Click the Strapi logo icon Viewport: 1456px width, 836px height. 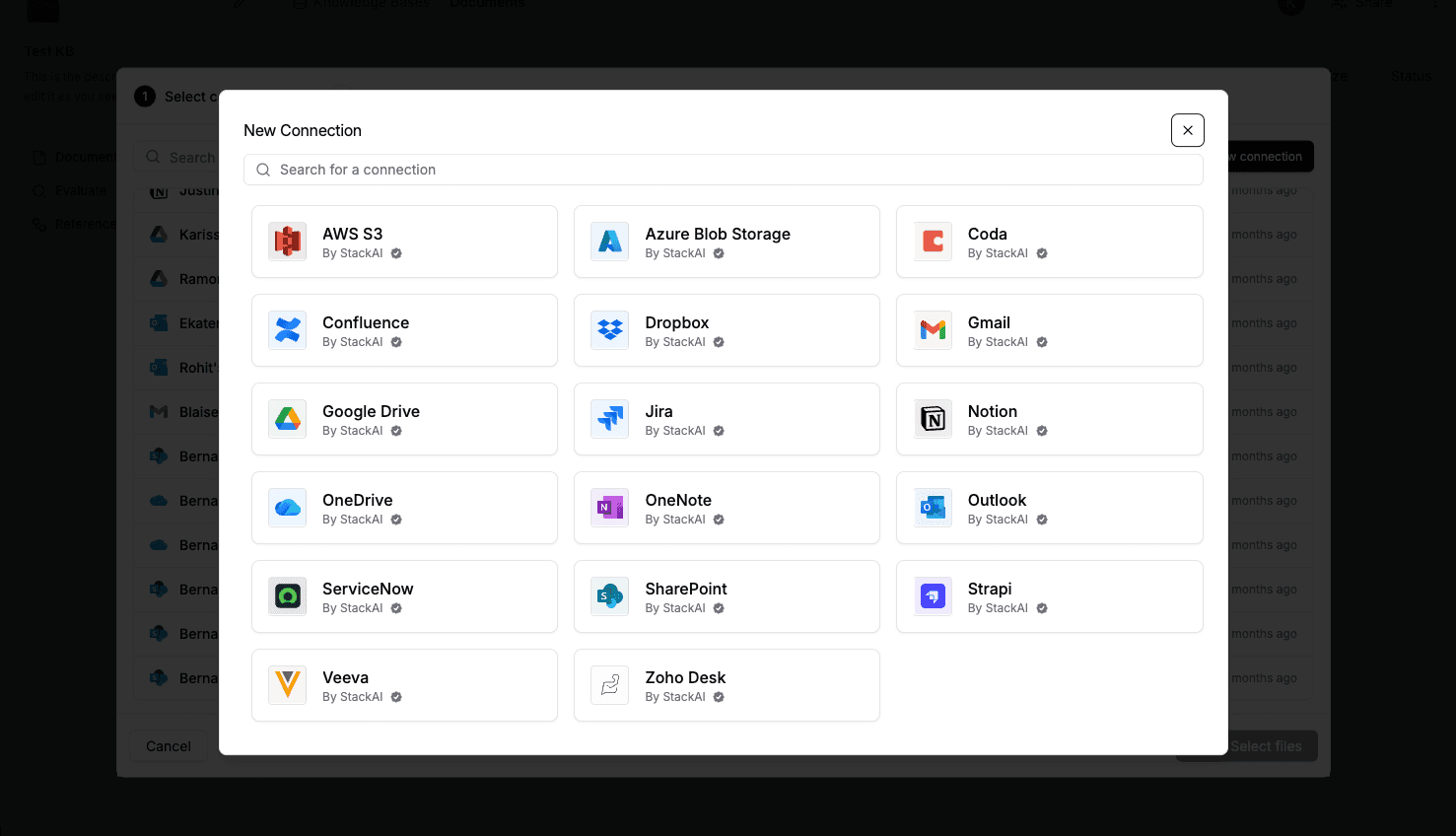(x=933, y=596)
